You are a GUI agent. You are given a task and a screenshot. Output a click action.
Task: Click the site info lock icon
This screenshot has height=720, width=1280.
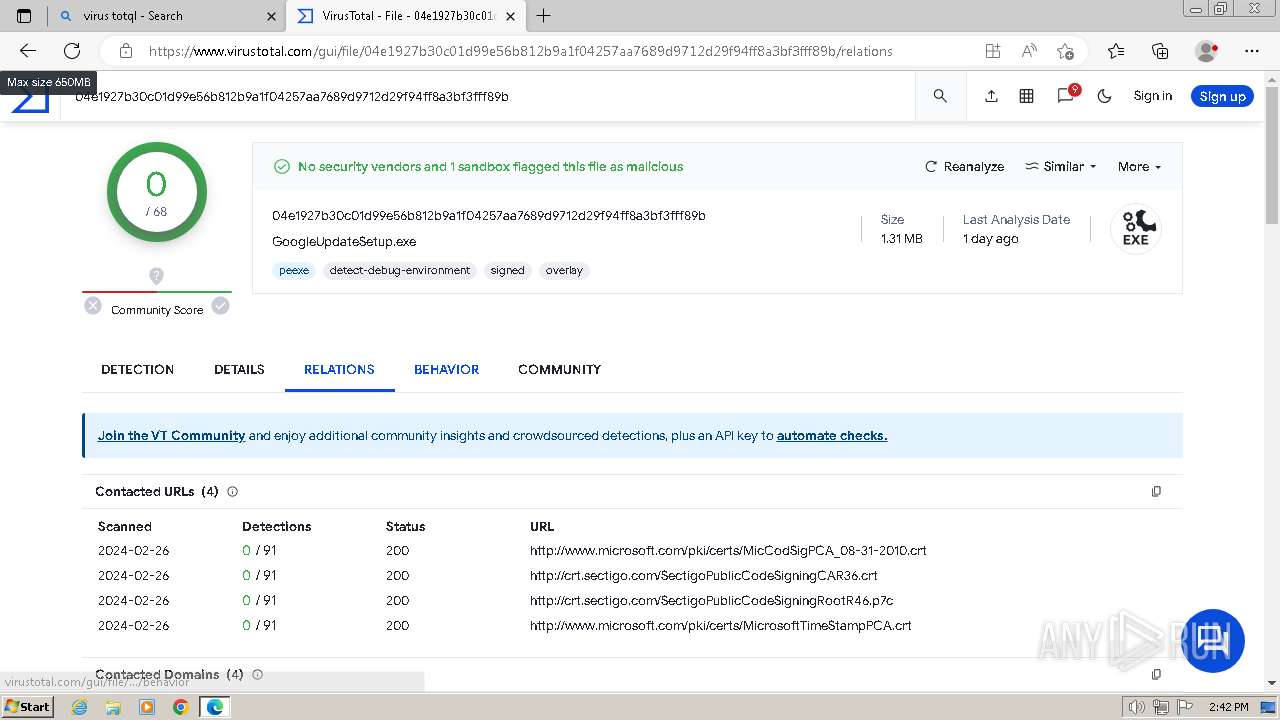[x=126, y=51]
